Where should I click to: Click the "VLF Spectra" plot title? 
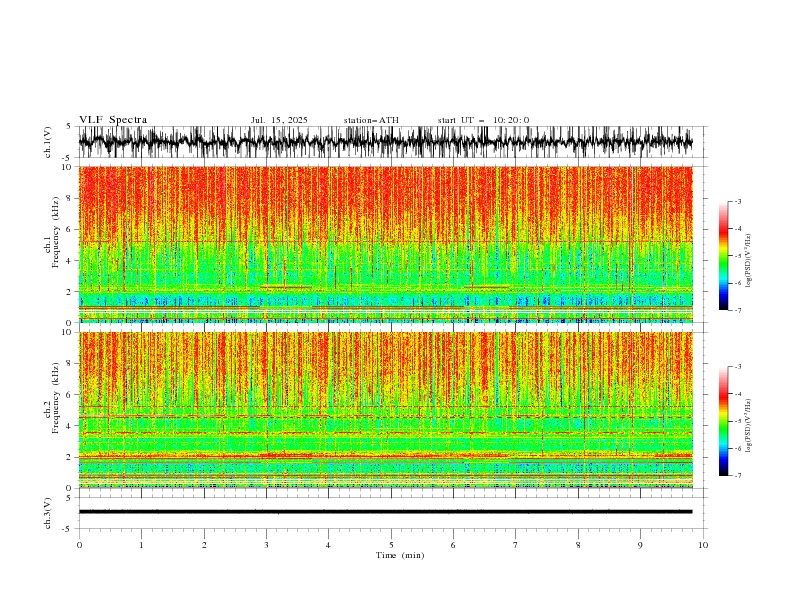coord(113,120)
